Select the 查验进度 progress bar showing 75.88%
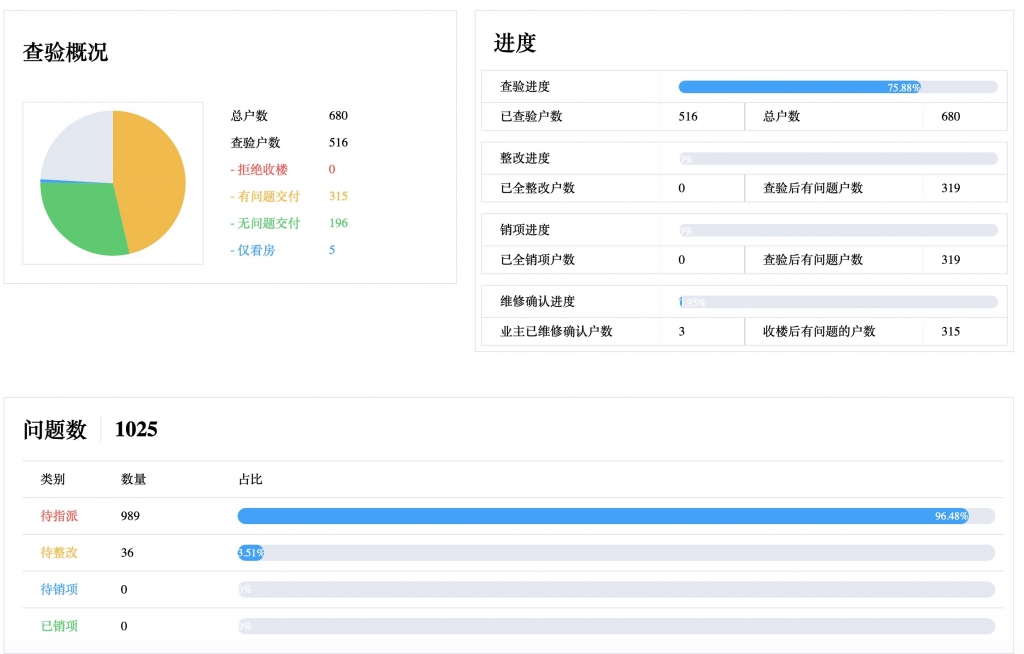Screen dimensions: 1024x654 click(838, 87)
